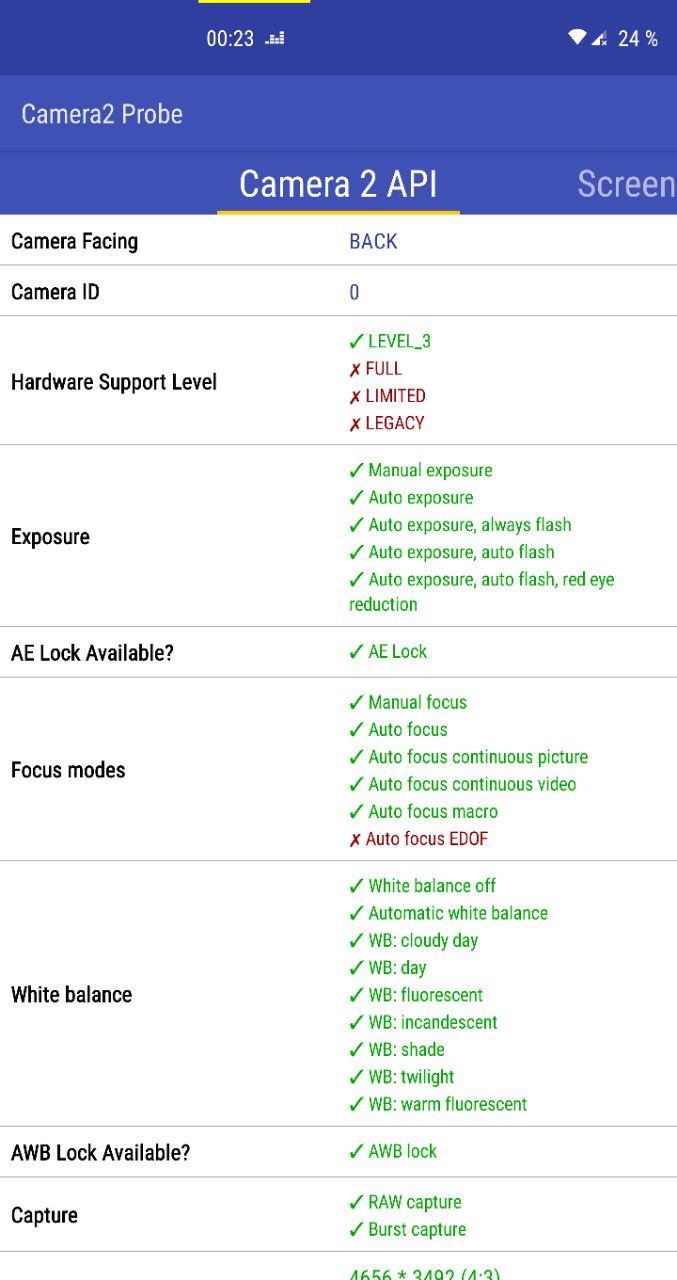Switch to the Camera 2 API tab

pos(338,184)
